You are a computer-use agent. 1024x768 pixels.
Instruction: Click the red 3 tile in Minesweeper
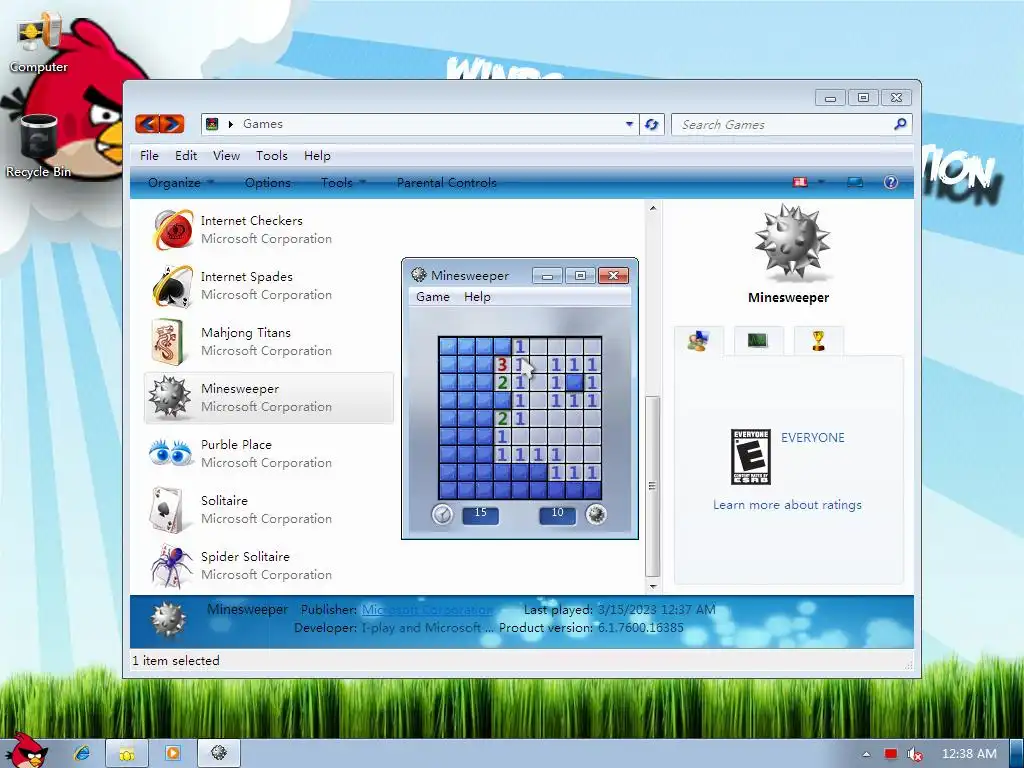[x=502, y=364]
